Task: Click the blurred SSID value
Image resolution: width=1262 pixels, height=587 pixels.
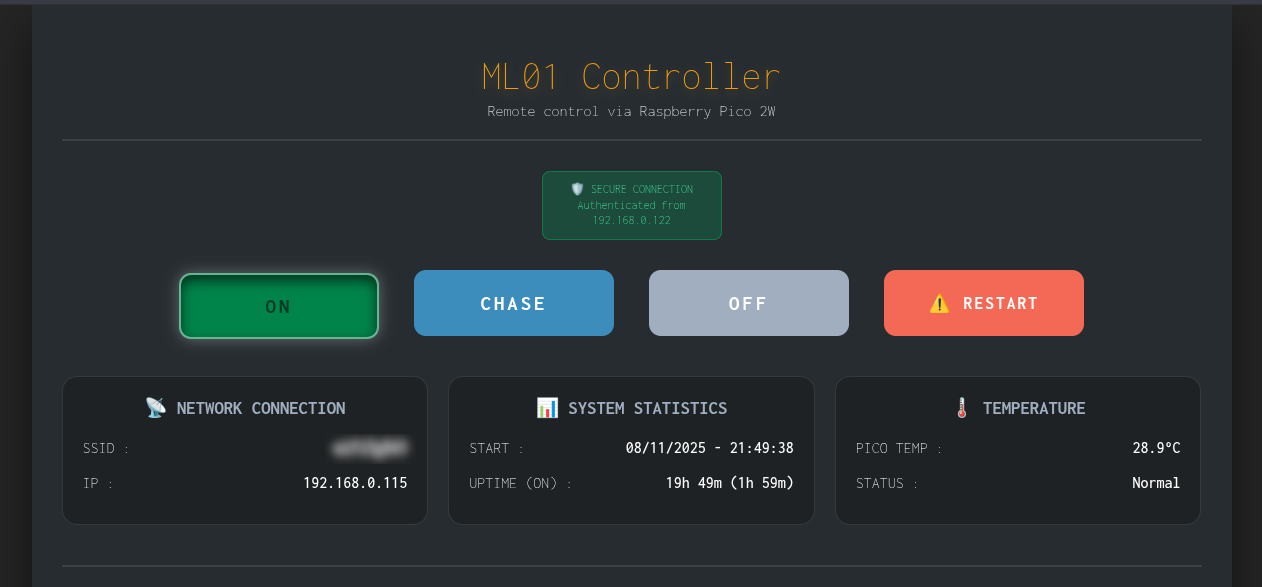Action: [370, 448]
